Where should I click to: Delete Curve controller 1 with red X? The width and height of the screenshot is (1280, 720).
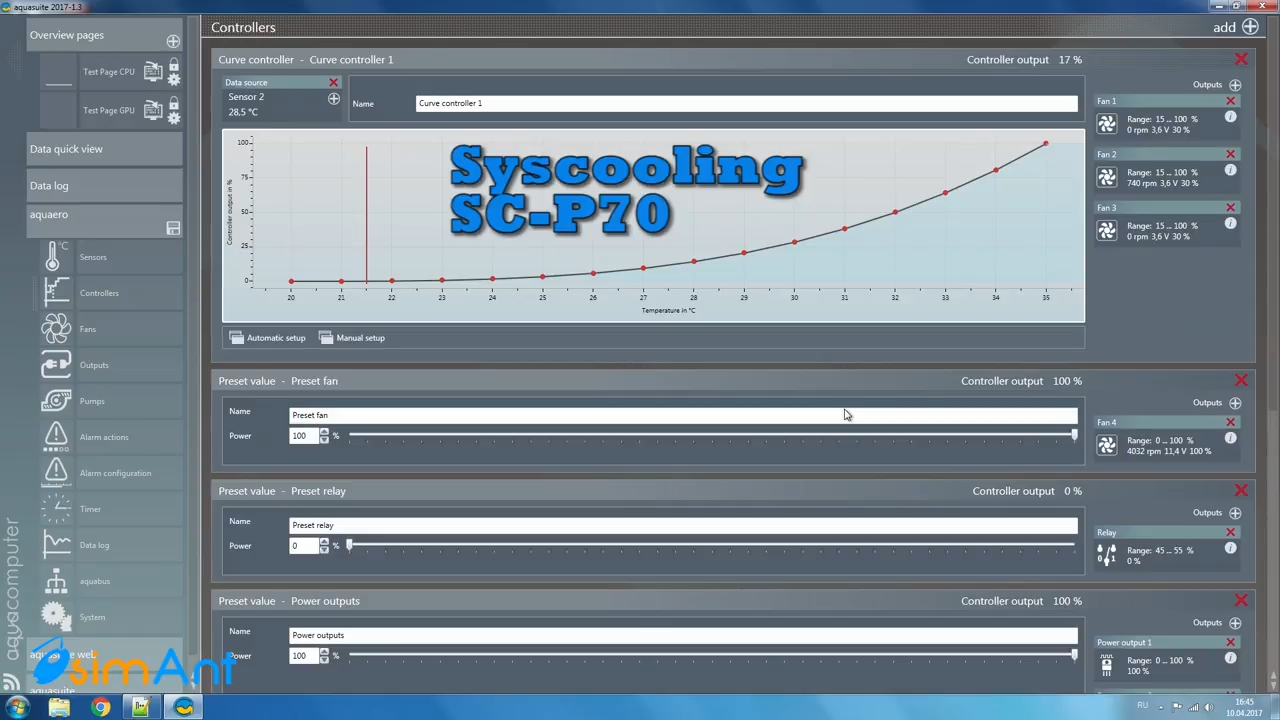click(x=1241, y=60)
